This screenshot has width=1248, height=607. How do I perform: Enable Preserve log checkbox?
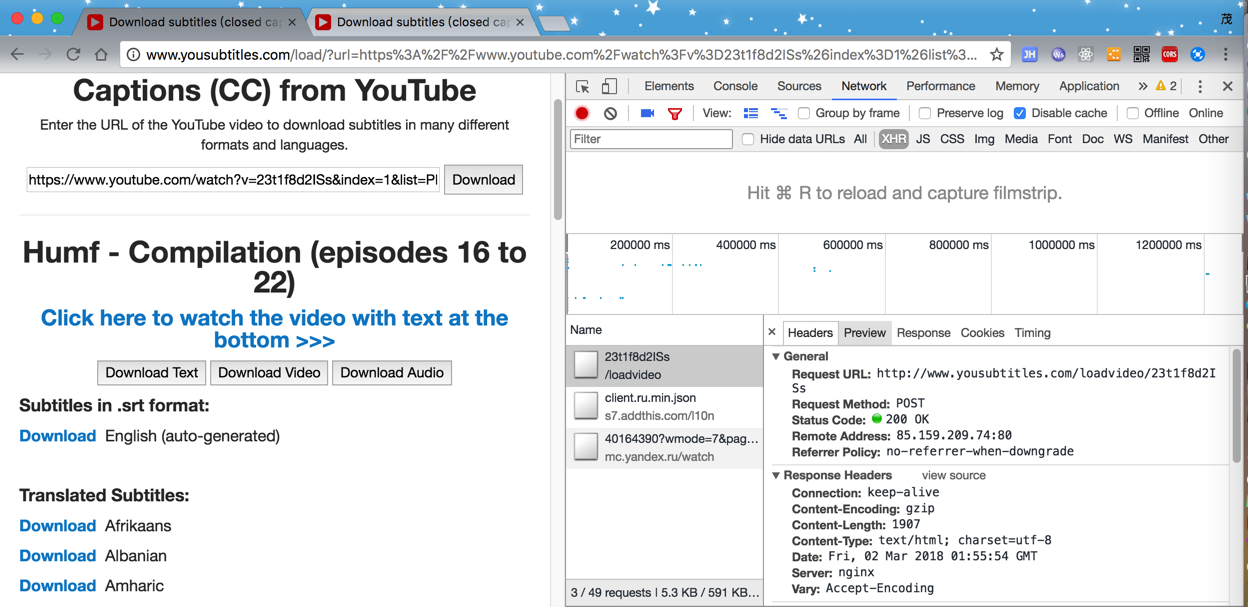pos(925,114)
